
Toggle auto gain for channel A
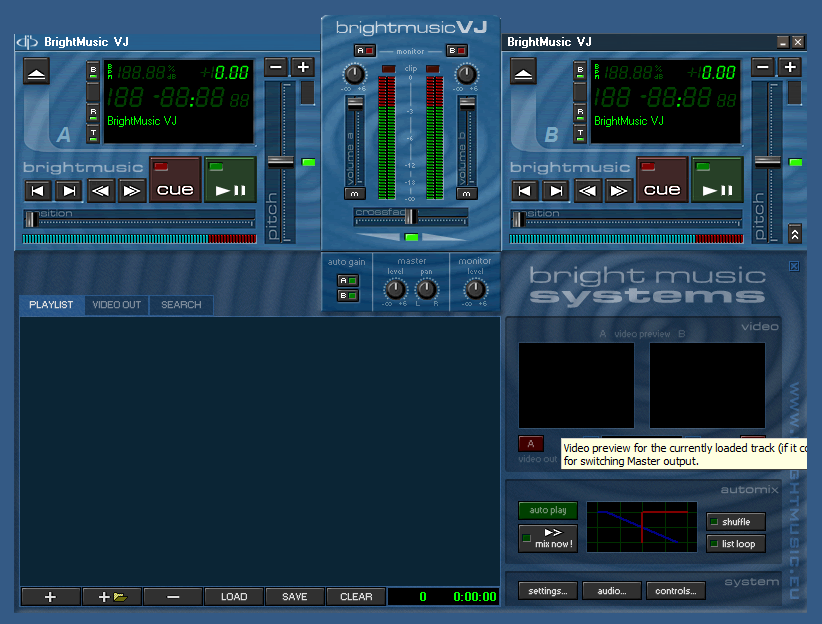[x=348, y=281]
